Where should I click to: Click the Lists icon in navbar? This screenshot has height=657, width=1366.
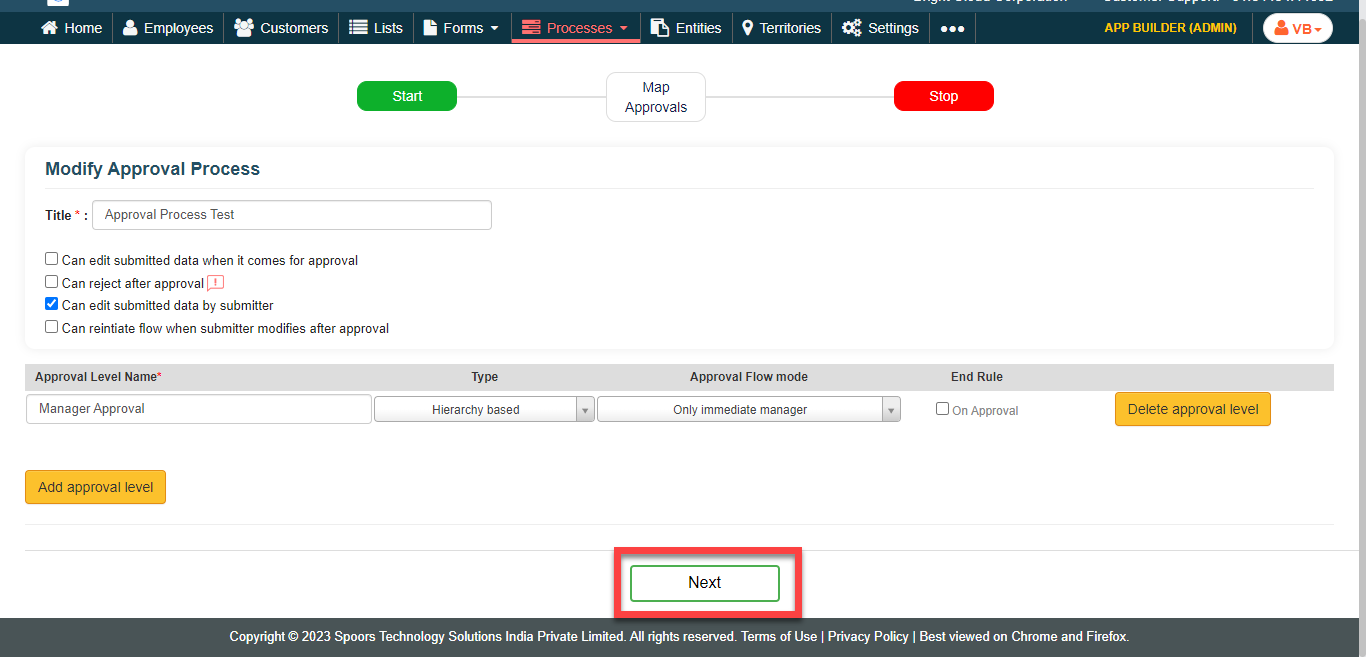click(358, 28)
